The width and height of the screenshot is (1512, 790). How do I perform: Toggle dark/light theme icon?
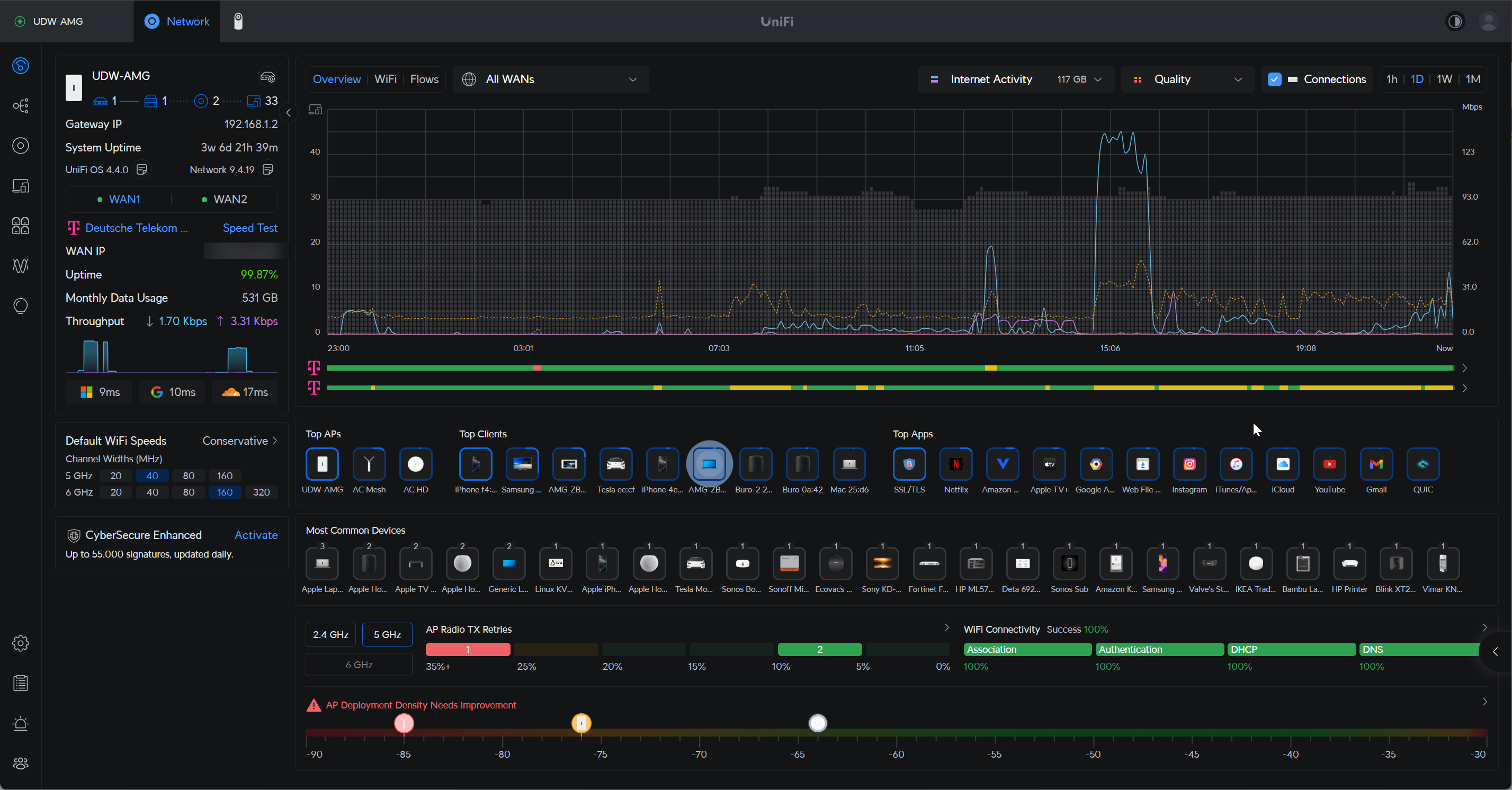[1454, 22]
